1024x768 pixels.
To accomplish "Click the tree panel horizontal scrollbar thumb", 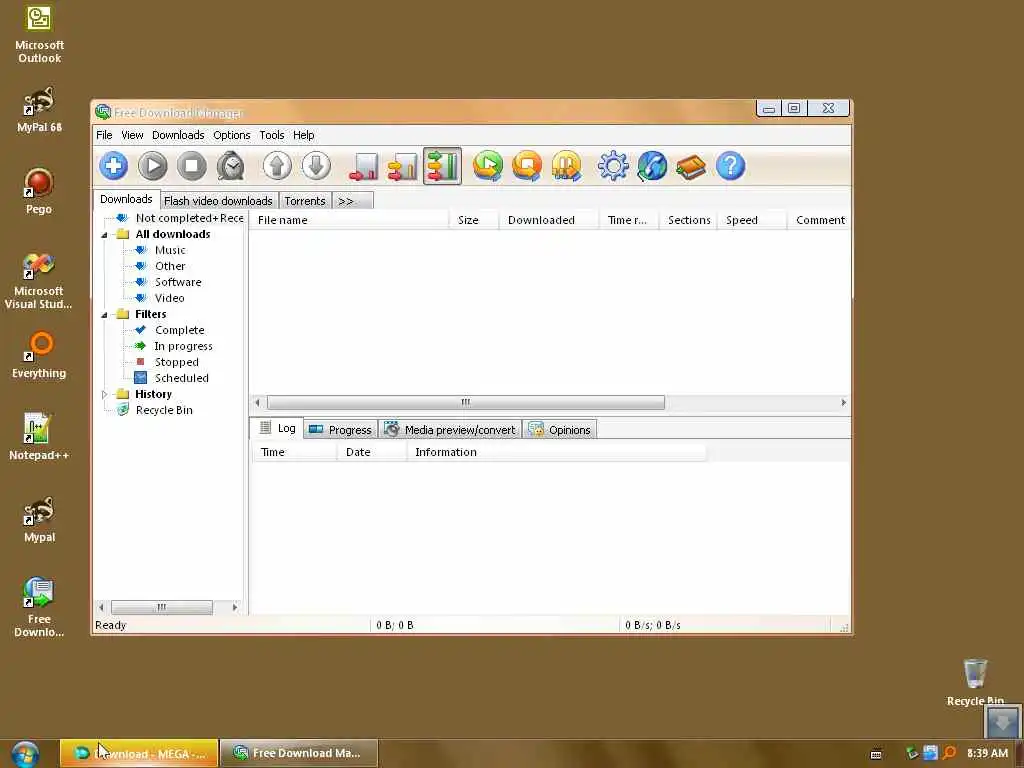I will point(161,607).
